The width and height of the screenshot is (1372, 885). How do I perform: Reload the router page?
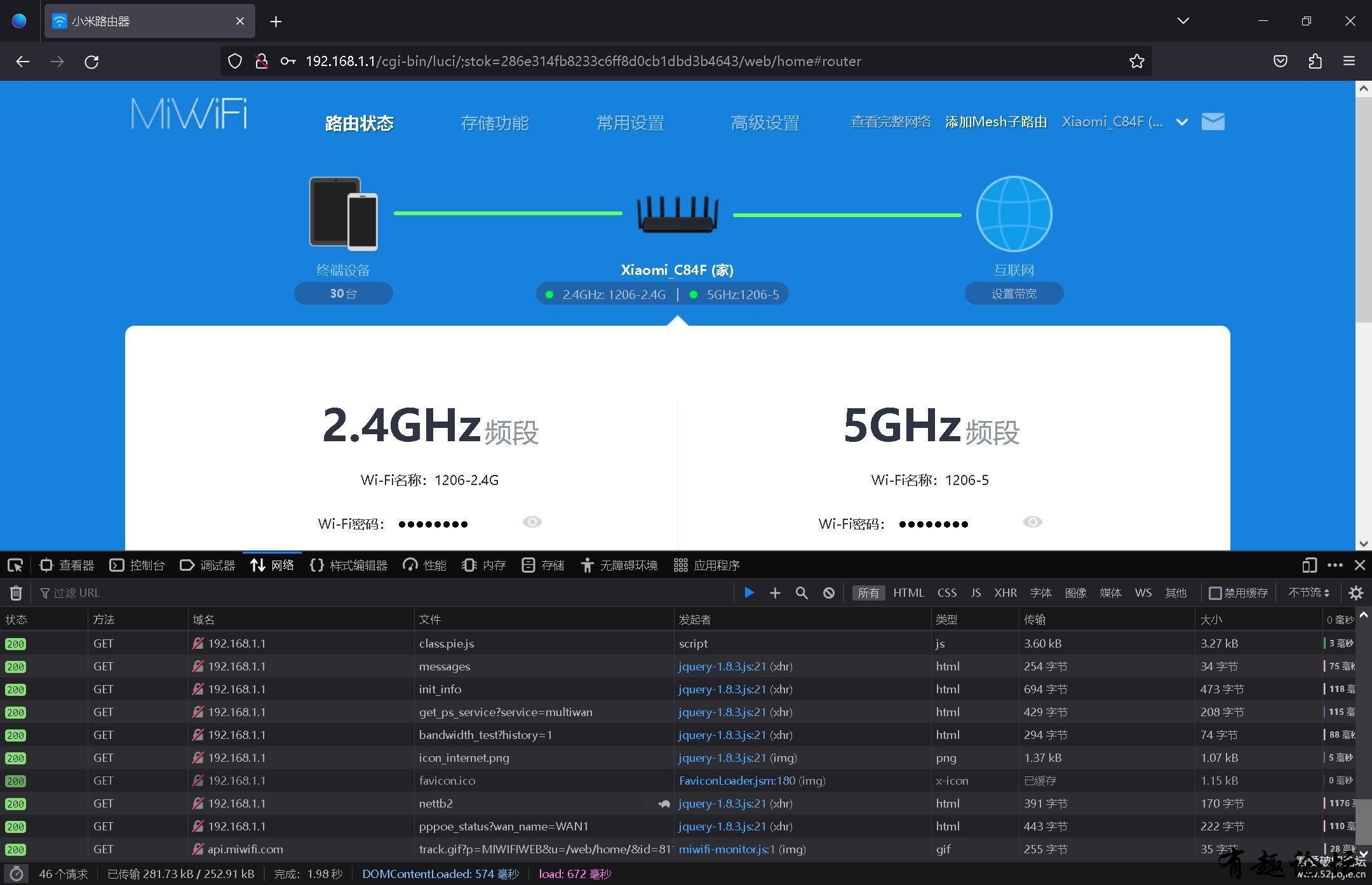point(91,62)
